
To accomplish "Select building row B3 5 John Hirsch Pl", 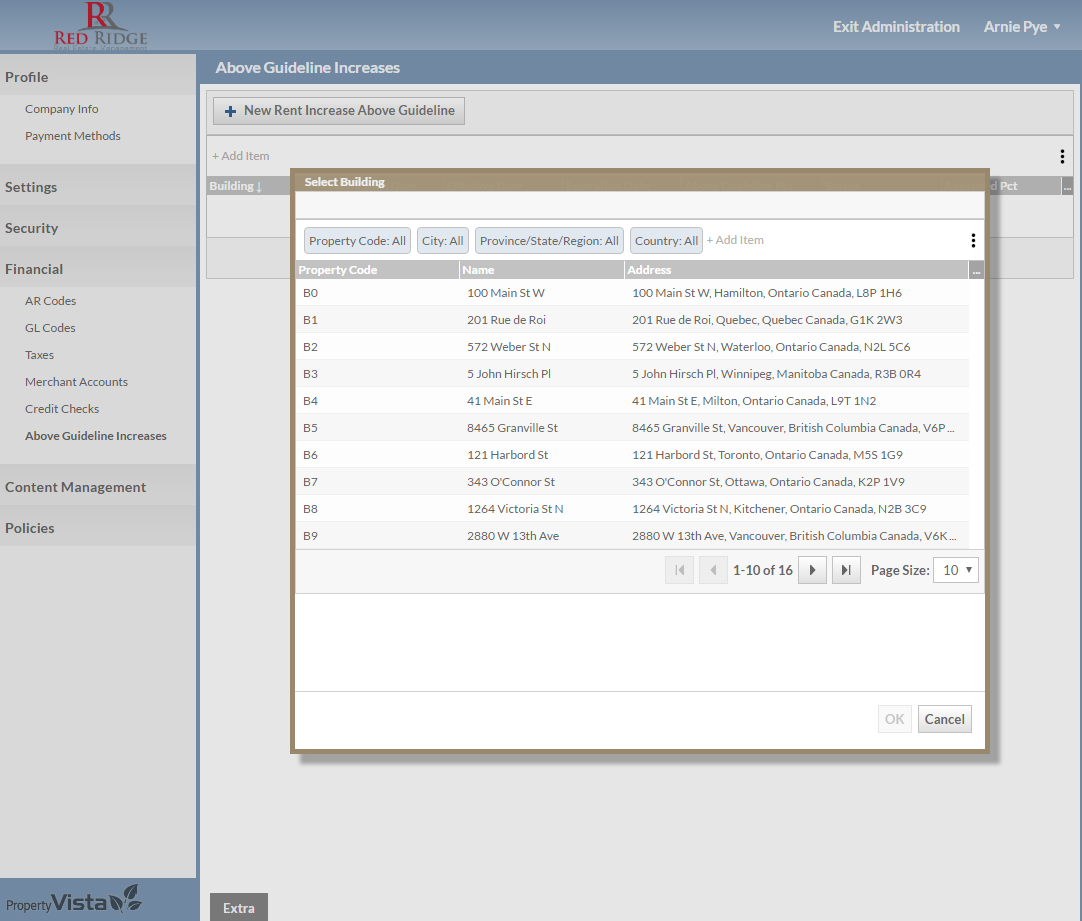I will click(x=509, y=374).
